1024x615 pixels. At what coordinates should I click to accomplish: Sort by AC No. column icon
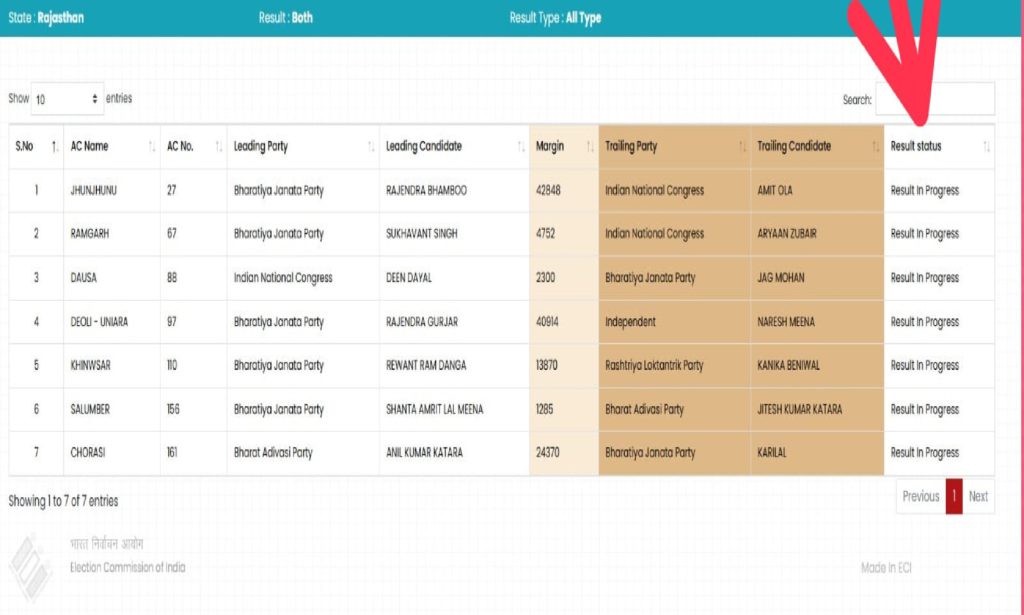pyautogui.click(x=219, y=147)
